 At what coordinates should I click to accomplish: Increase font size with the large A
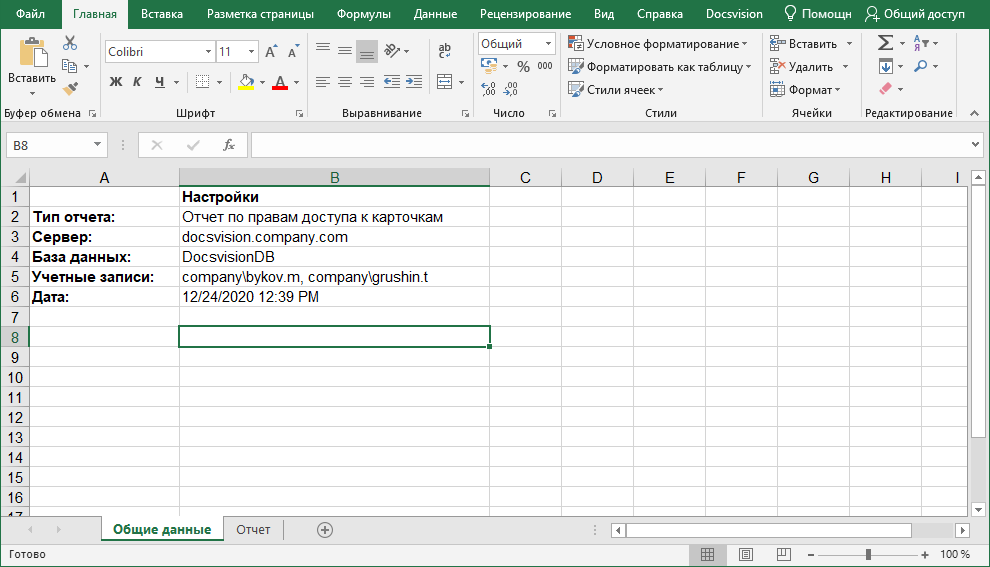point(271,51)
